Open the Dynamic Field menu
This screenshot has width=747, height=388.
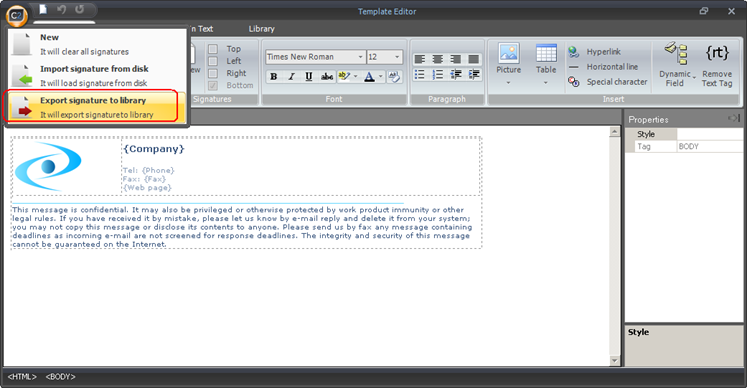coord(676,65)
